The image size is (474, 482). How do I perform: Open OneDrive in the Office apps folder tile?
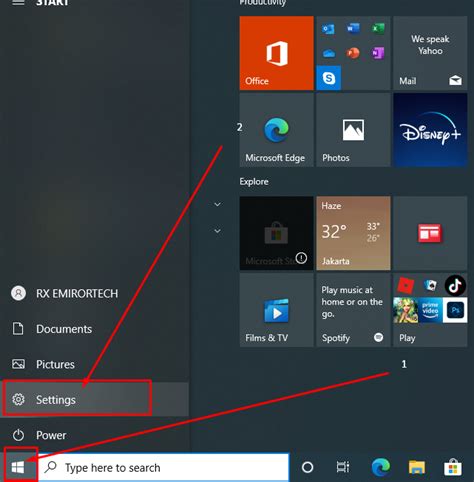click(x=329, y=53)
